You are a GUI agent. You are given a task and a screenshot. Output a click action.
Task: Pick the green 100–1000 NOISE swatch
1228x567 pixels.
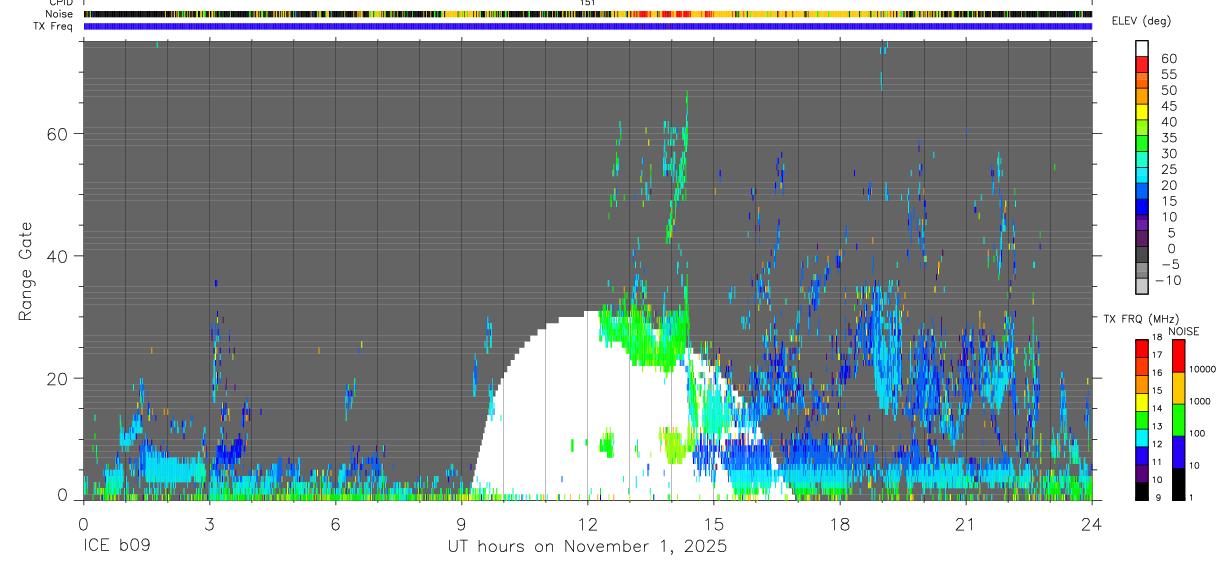(1179, 420)
